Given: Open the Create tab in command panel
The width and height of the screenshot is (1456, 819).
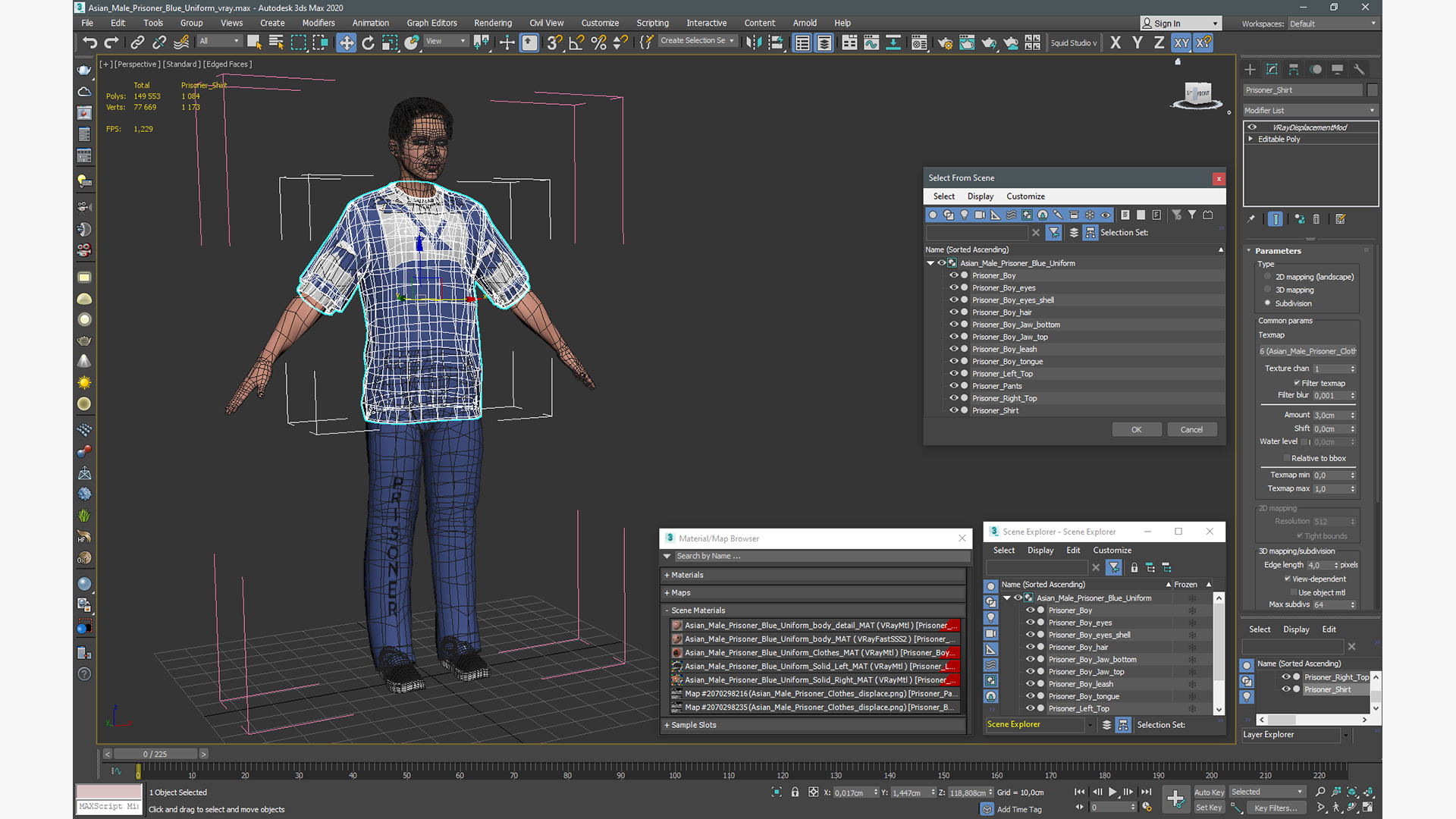Looking at the screenshot, I should (1250, 69).
